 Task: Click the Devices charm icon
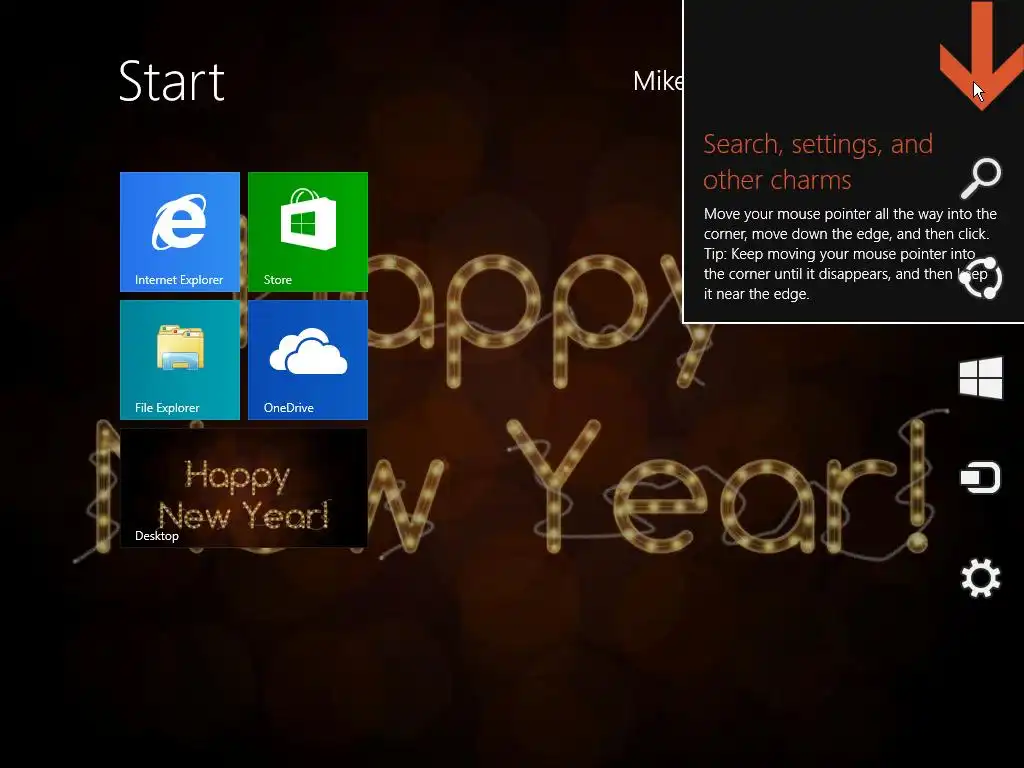(981, 477)
